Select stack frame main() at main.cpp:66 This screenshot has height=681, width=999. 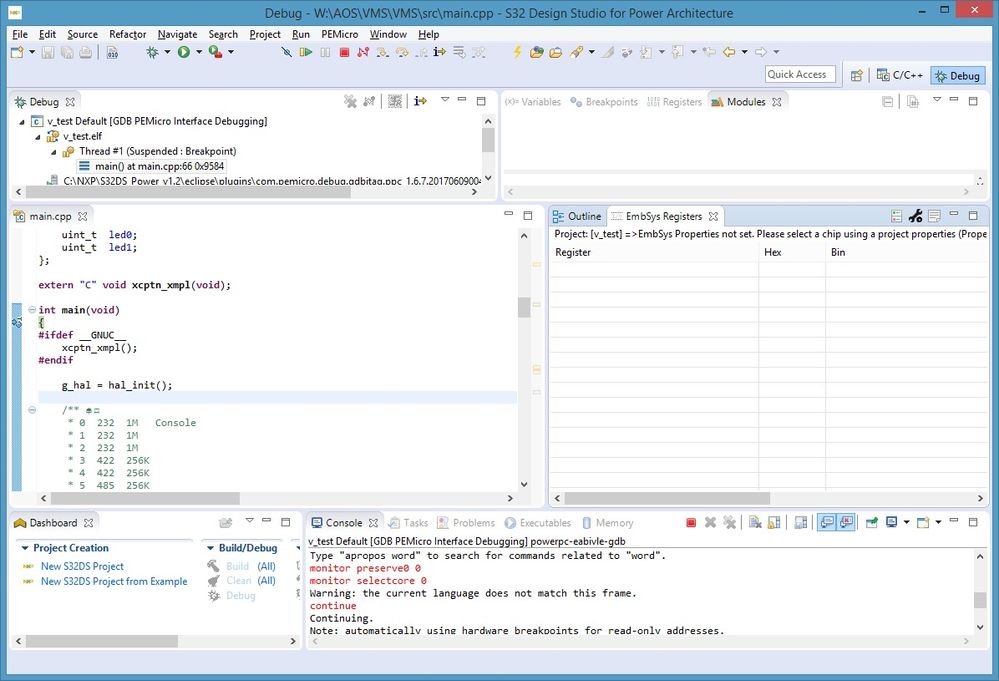152,166
